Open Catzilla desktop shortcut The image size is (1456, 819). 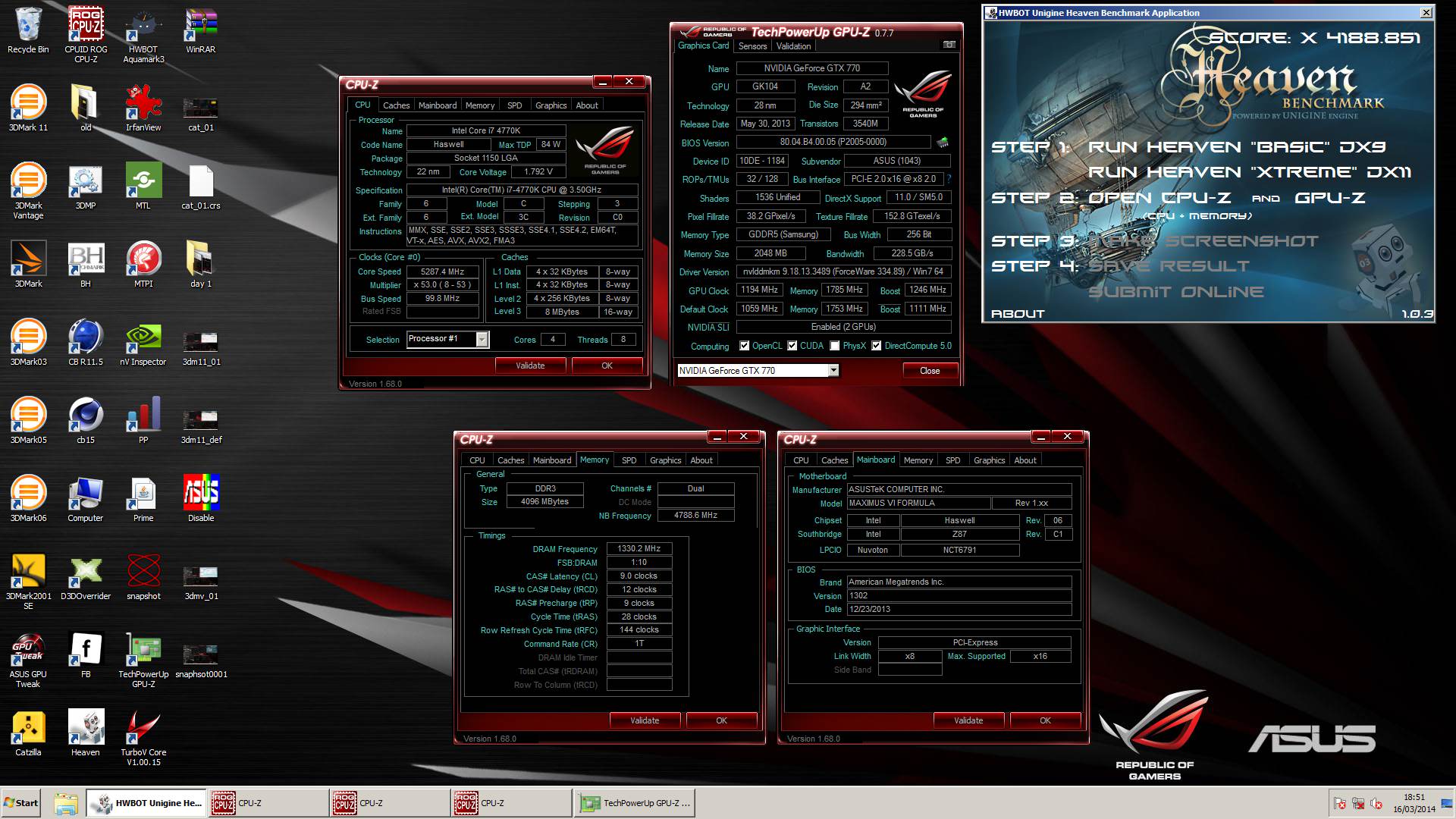[28, 733]
